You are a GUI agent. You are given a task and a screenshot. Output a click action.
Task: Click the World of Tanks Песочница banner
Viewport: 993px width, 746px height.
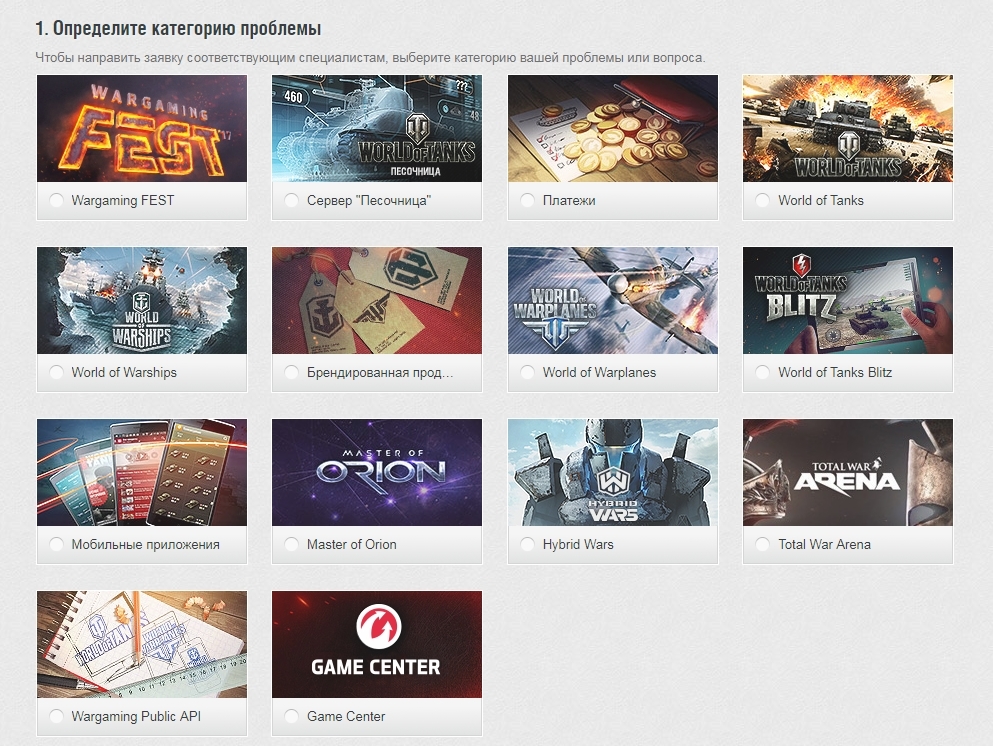[377, 129]
